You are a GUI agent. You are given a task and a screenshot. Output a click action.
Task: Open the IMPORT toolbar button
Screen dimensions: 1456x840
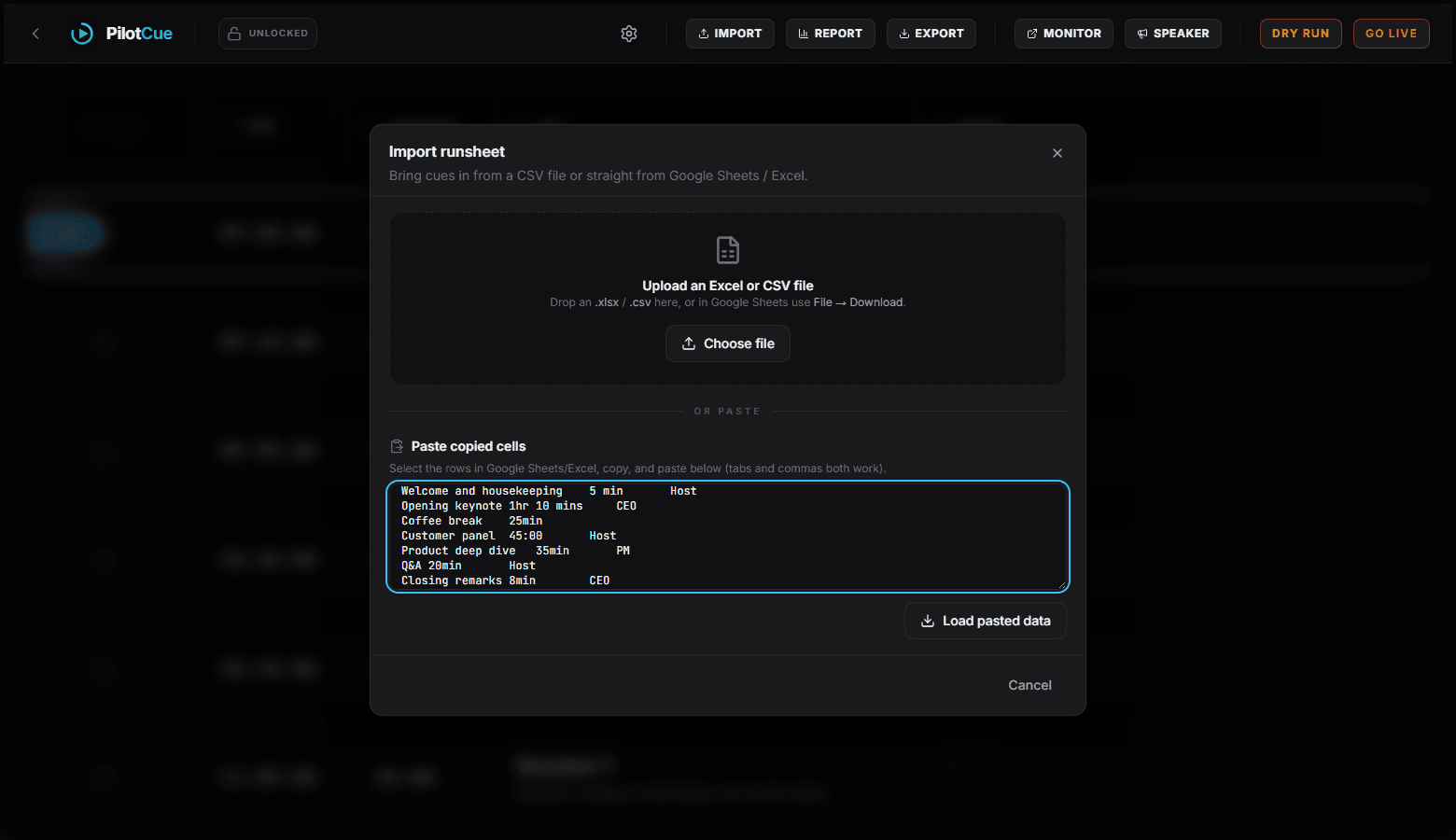(730, 34)
